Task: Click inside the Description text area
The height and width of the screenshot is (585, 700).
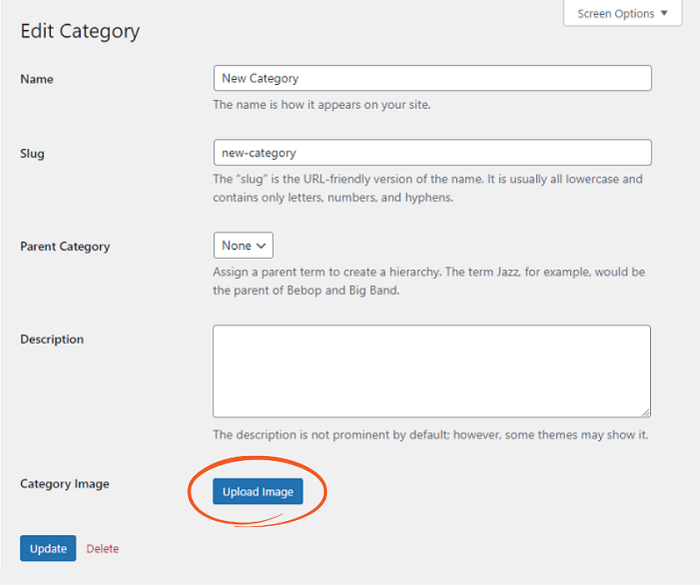Action: coord(432,371)
